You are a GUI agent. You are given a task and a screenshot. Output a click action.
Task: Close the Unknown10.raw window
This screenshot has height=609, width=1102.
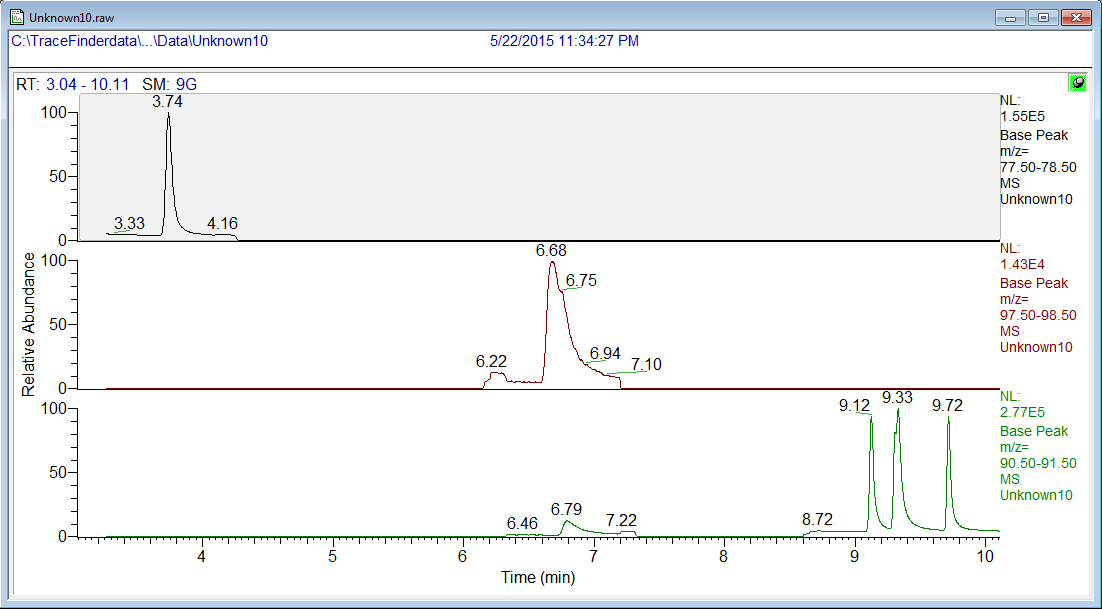pos(1076,17)
